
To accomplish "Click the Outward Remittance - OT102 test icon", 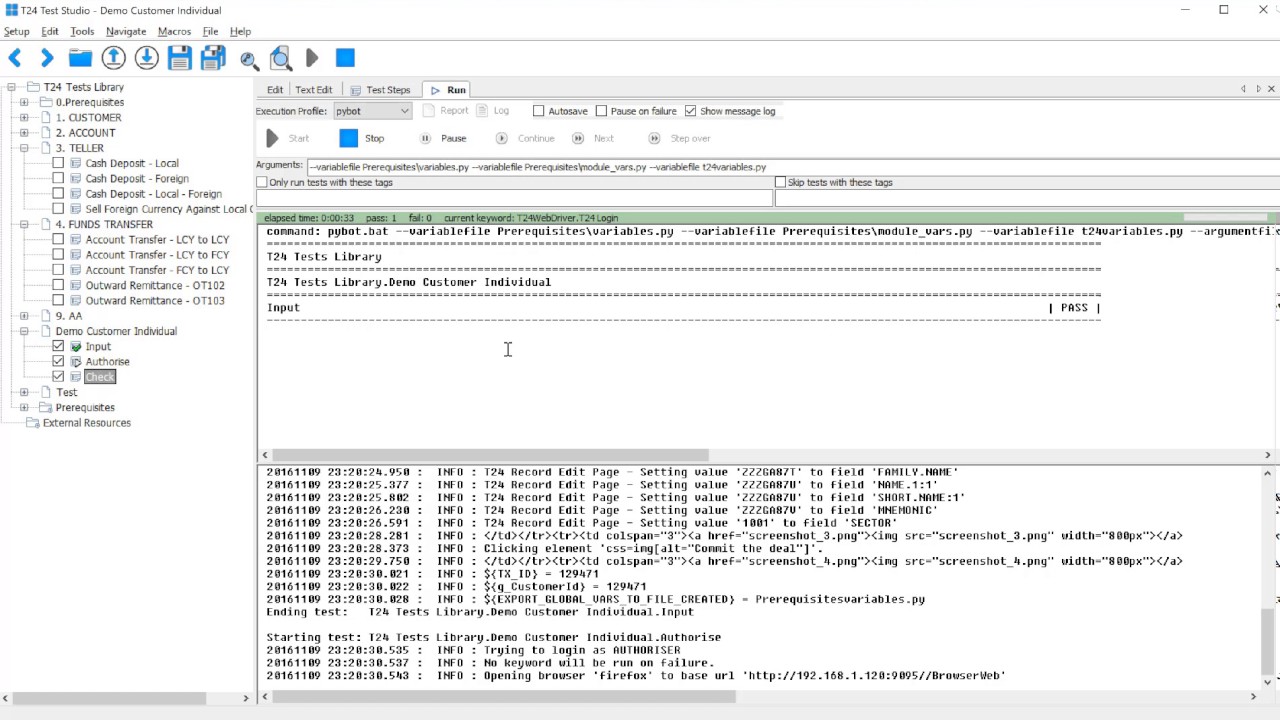I will pos(76,286).
